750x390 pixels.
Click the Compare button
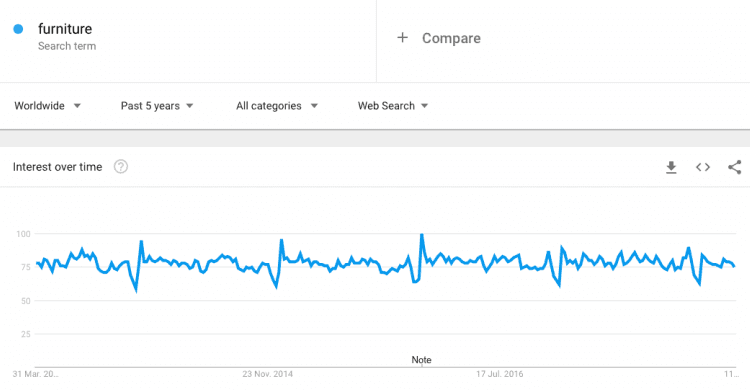tap(439, 38)
